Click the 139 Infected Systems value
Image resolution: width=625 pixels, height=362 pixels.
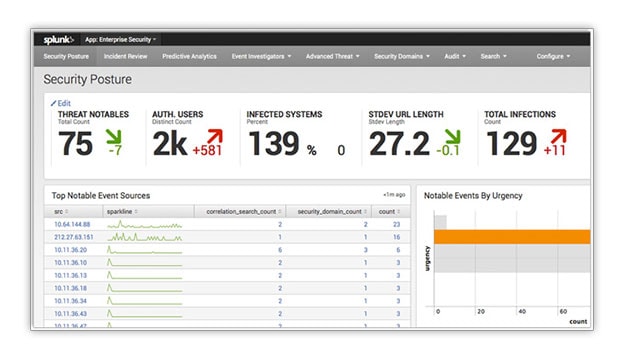274,144
